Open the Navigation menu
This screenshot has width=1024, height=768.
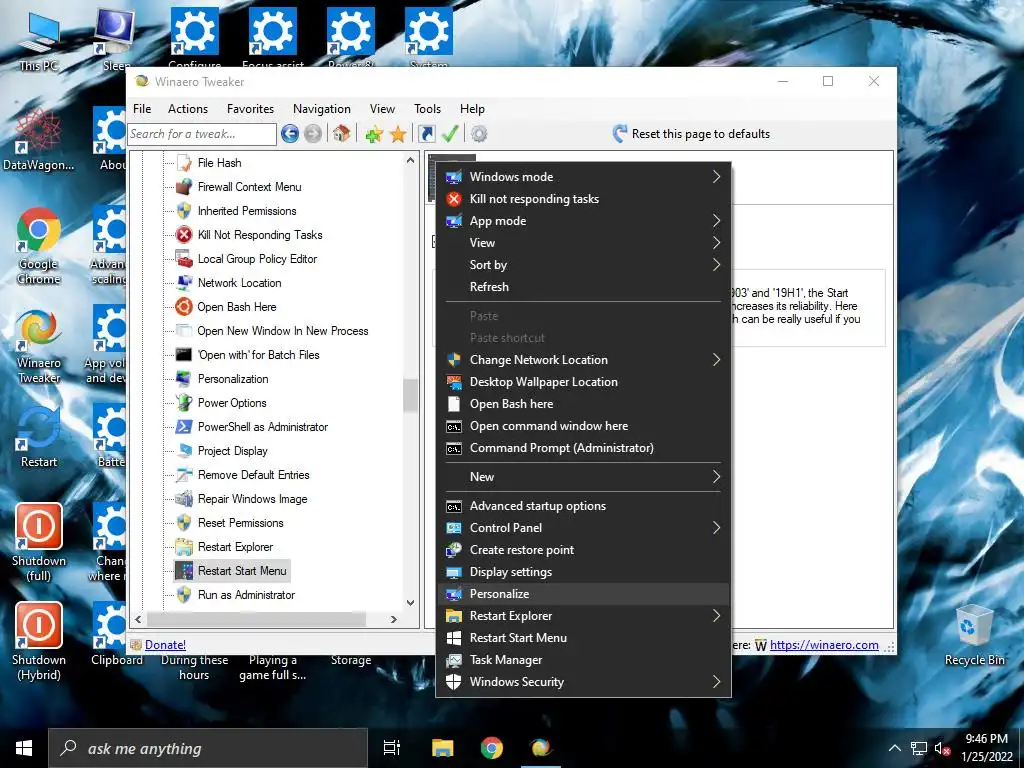tap(321, 109)
